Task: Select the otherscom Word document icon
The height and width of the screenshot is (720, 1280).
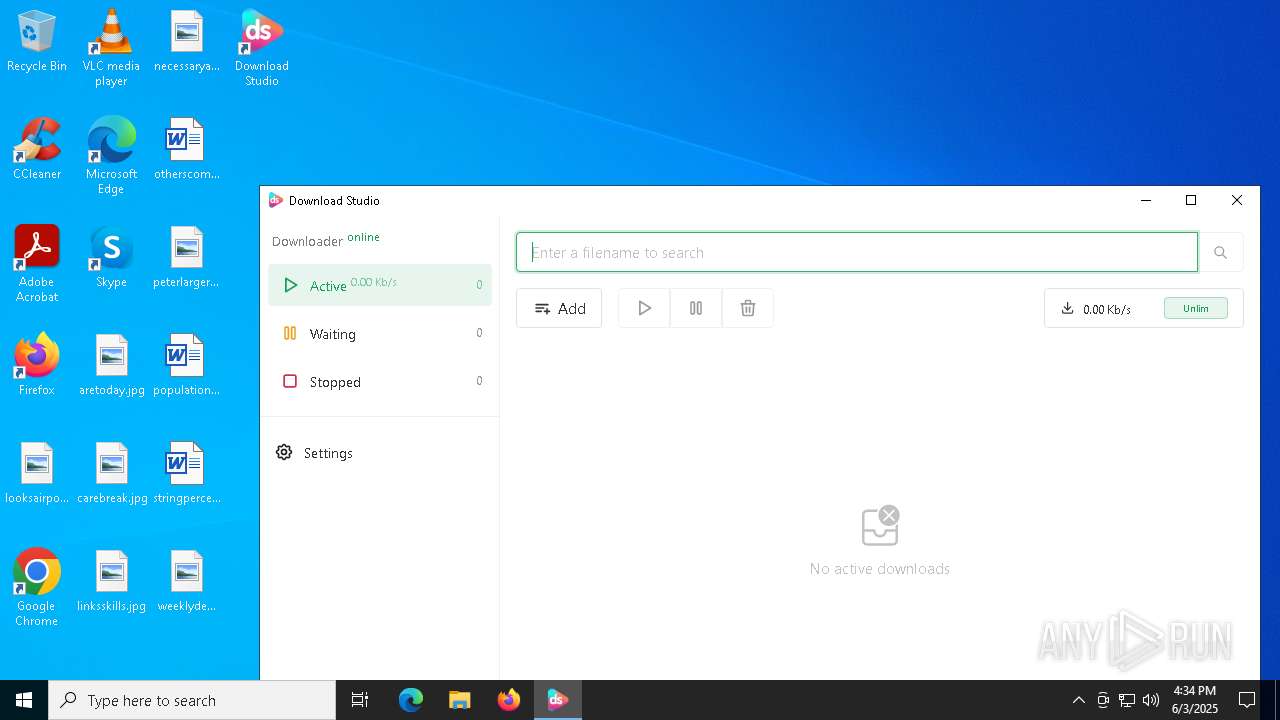Action: pyautogui.click(x=186, y=150)
